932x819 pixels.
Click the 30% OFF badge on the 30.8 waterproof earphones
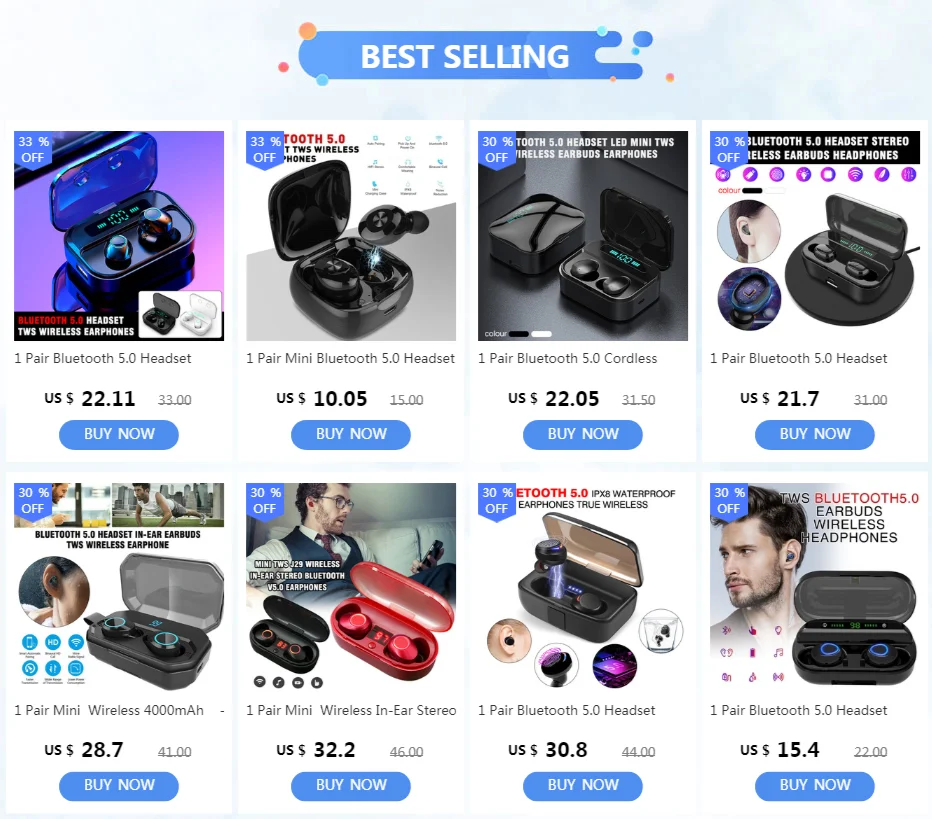tap(496, 501)
